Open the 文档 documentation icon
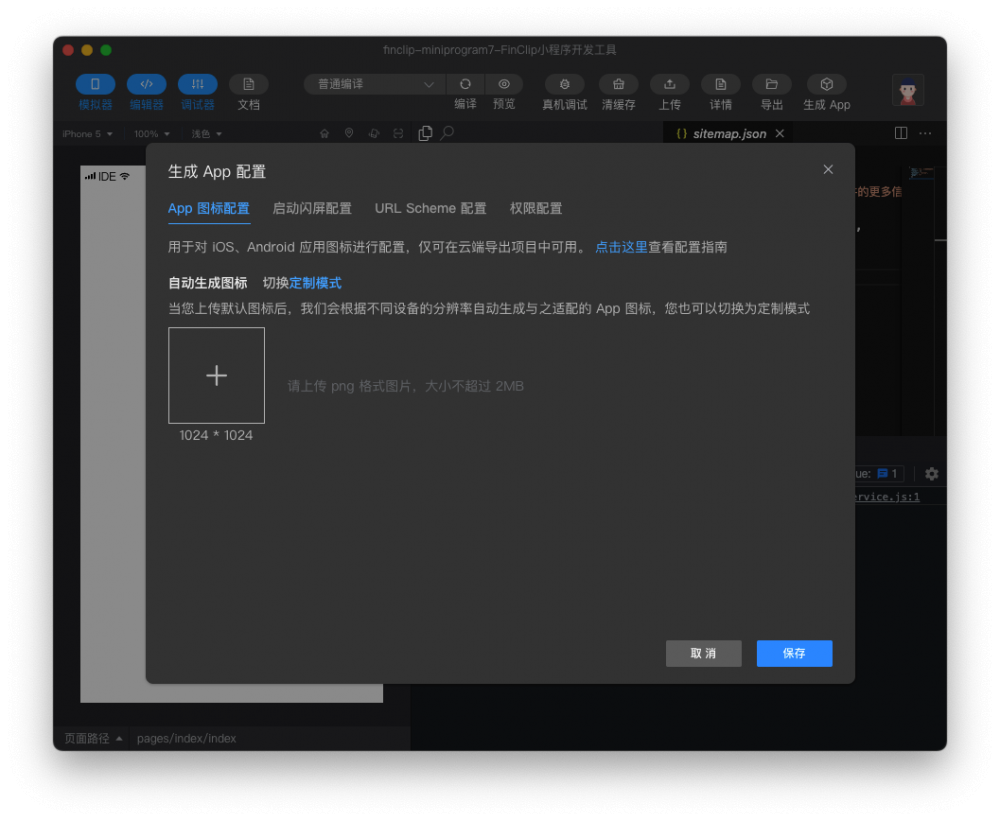This screenshot has height=821, width=1000. point(248,85)
